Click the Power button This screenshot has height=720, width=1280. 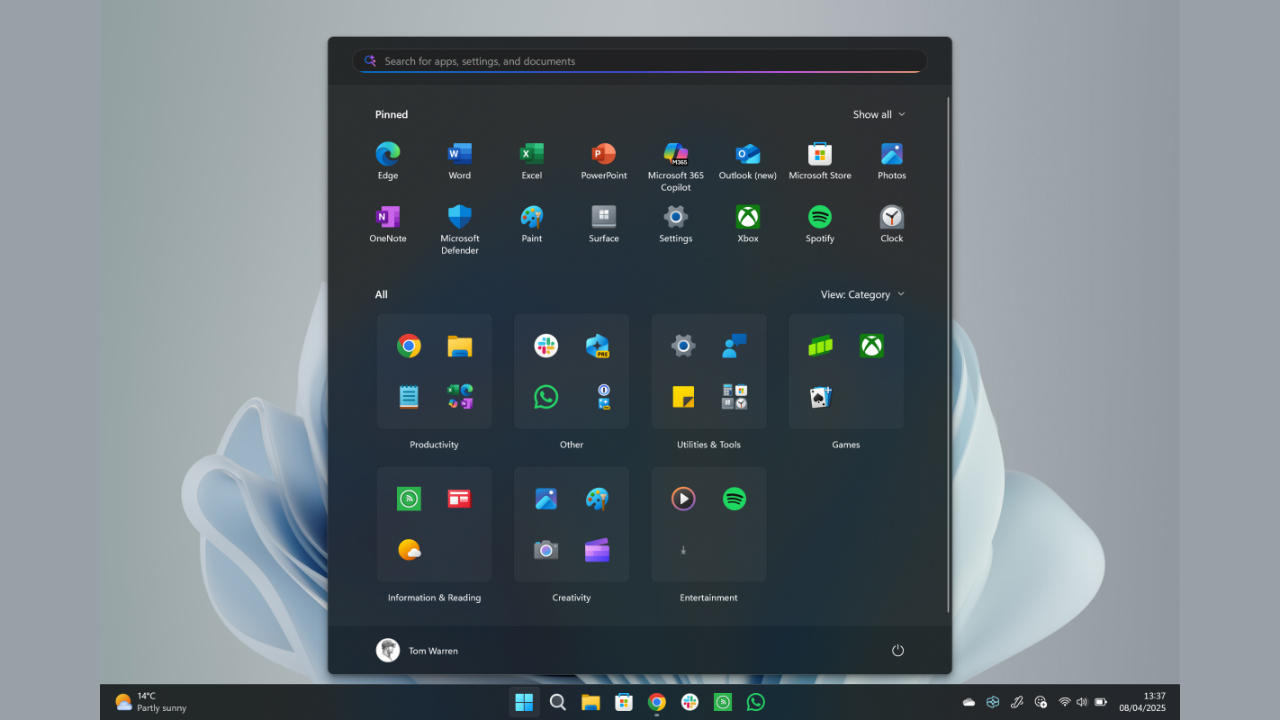[x=898, y=650]
